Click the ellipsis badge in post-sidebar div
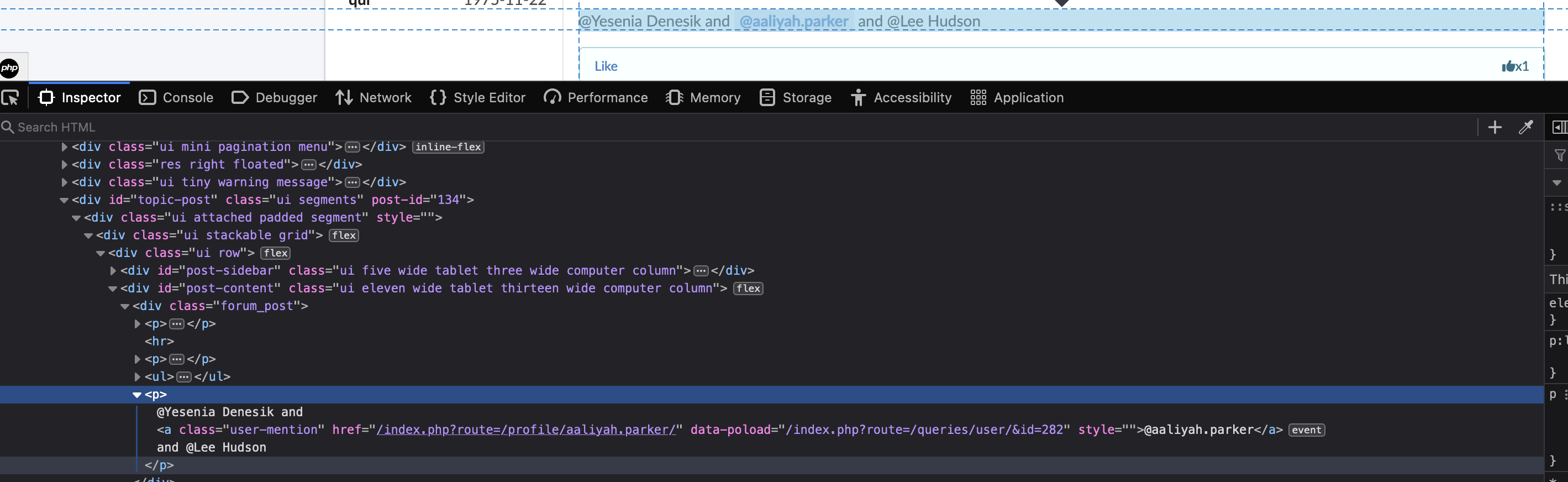 [x=701, y=270]
